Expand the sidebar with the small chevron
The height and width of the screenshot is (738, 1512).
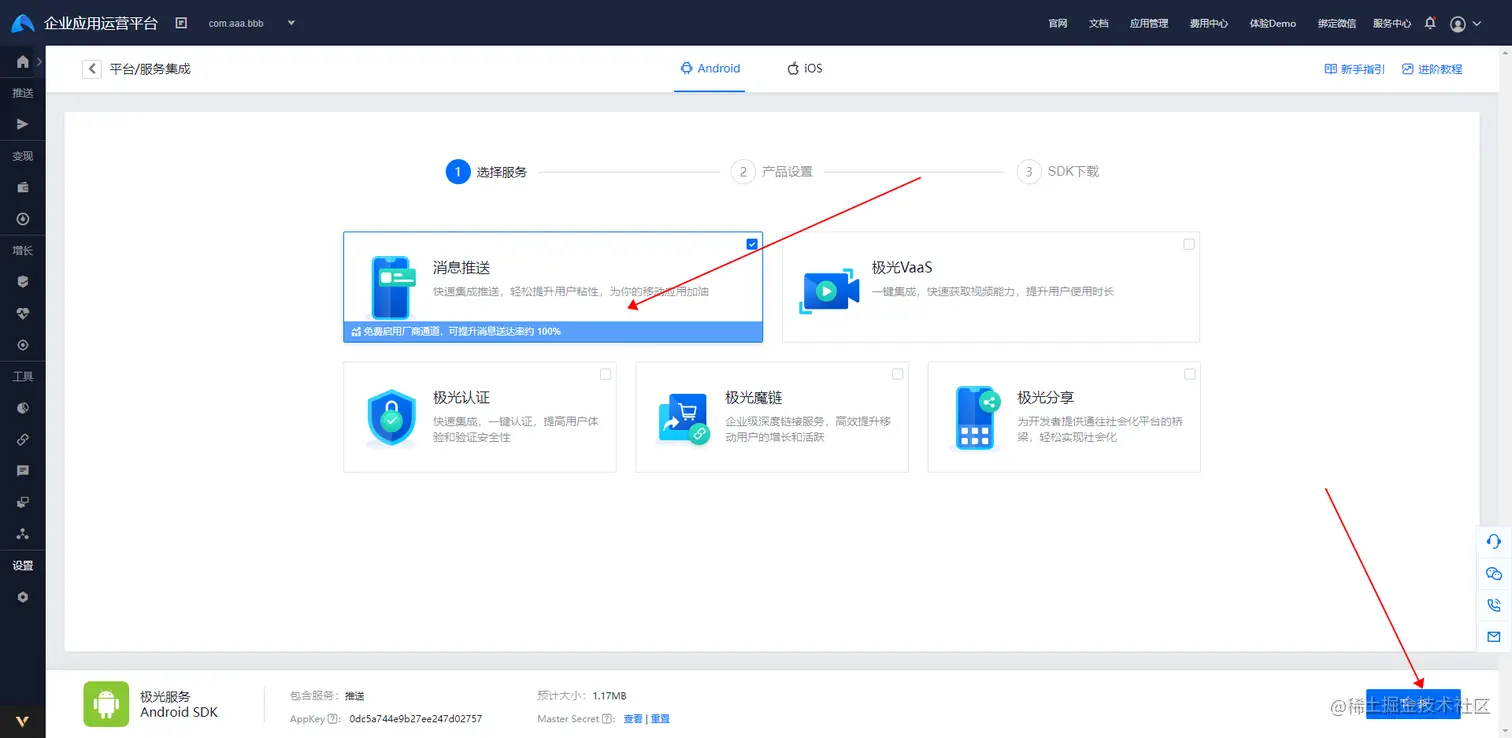click(x=39, y=61)
